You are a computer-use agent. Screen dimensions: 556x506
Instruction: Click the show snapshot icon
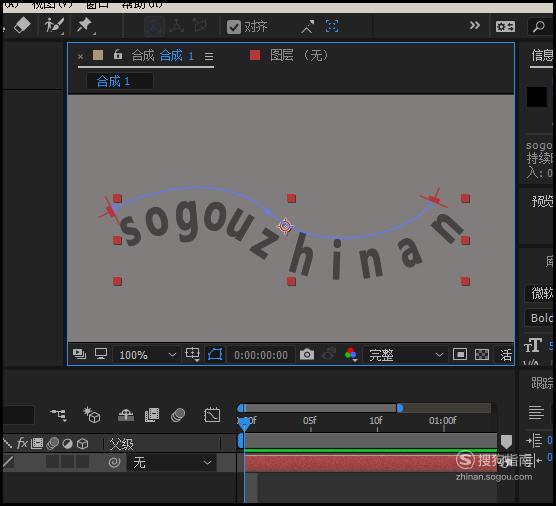coord(328,354)
